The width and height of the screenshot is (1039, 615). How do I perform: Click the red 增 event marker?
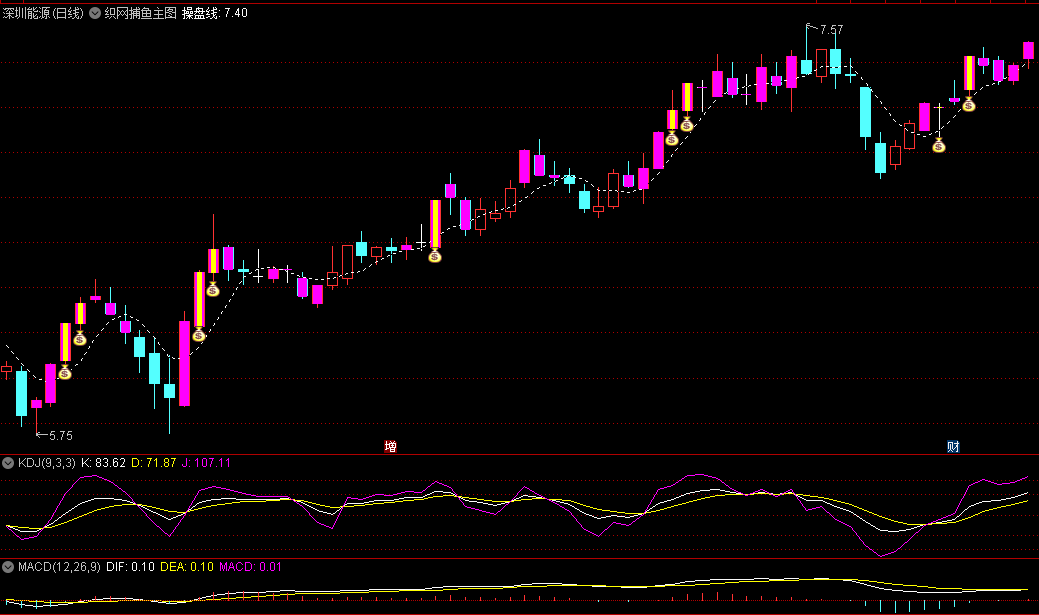[x=390, y=447]
